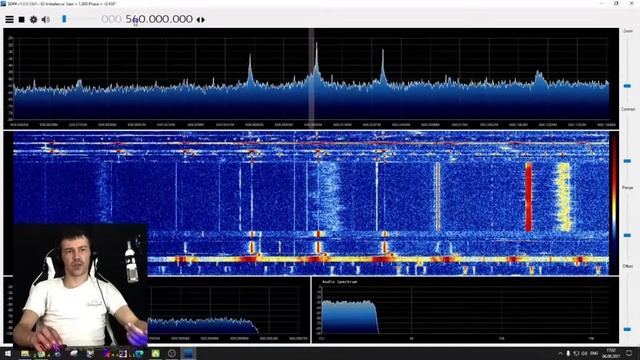Click the taskbar clock
Screen dimensions: 640x360
pyautogui.click(x=611, y=353)
